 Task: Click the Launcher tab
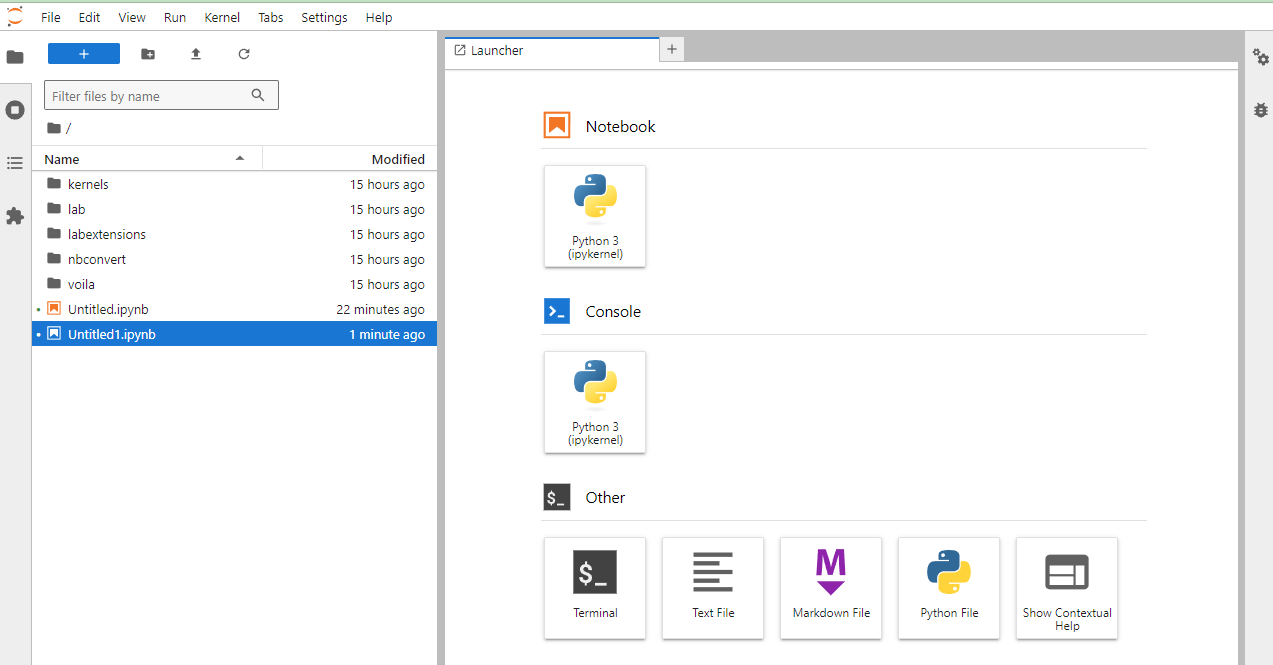497,50
